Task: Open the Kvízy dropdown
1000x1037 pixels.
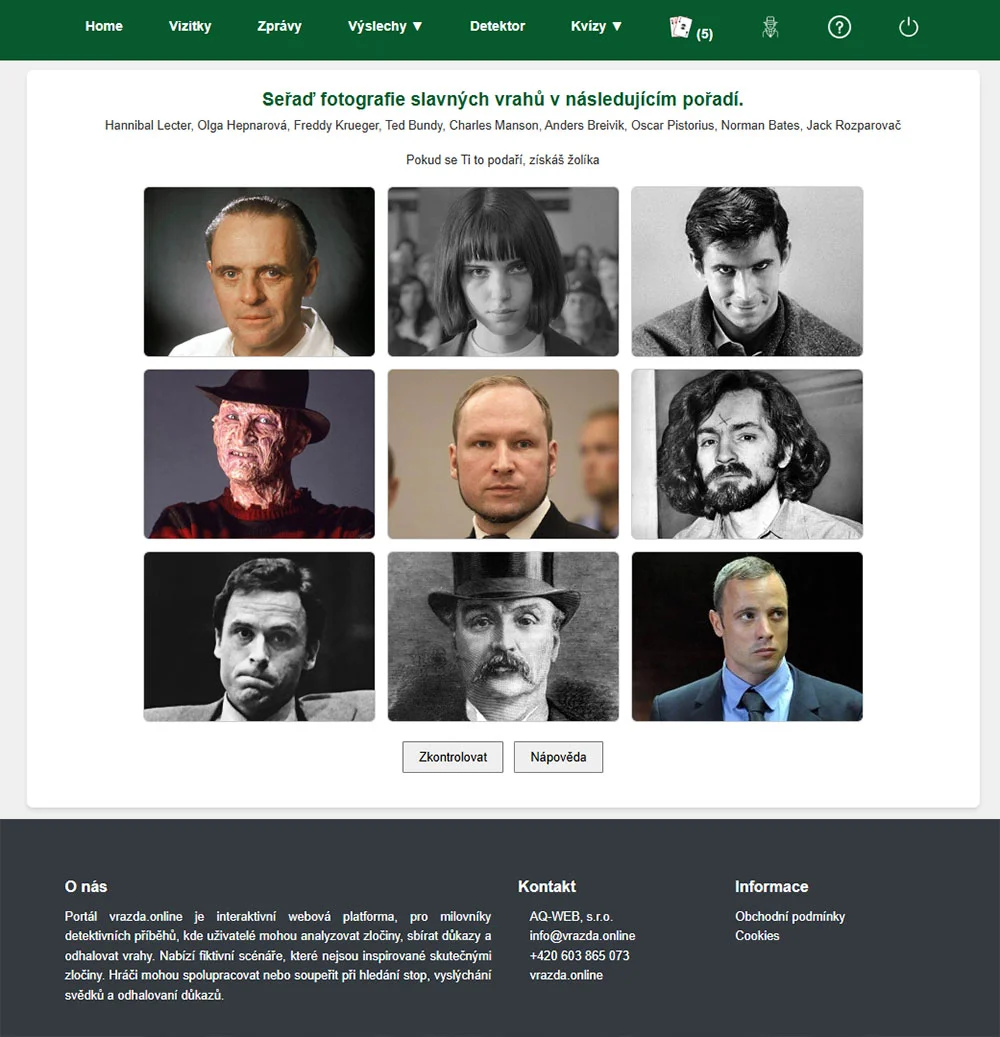Action: click(596, 26)
